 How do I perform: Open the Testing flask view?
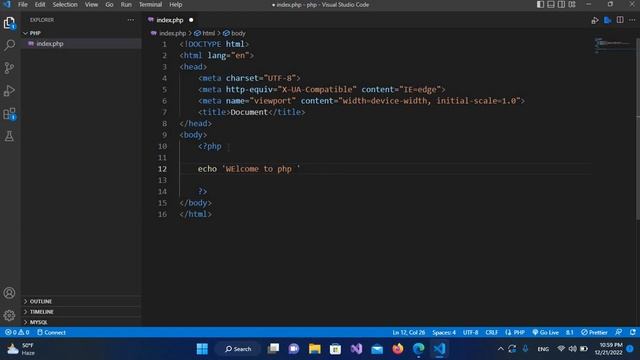[9, 136]
